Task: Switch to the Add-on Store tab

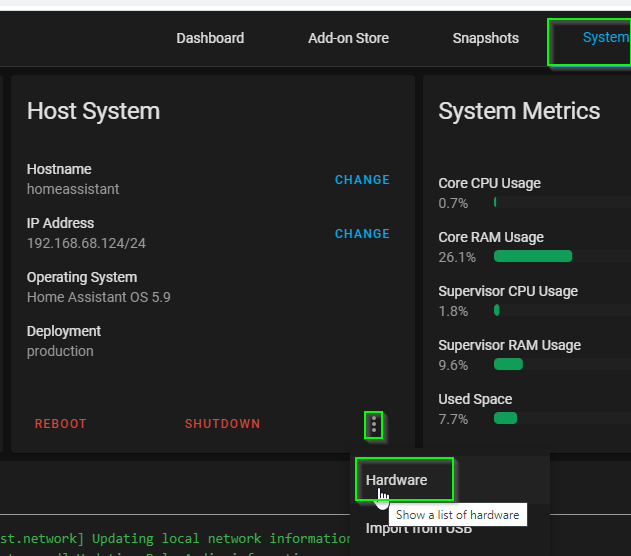Action: point(348,38)
